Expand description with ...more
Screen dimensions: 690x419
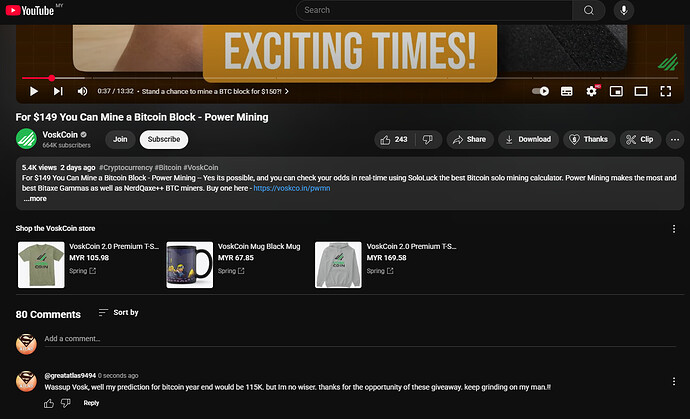[x=35, y=198]
